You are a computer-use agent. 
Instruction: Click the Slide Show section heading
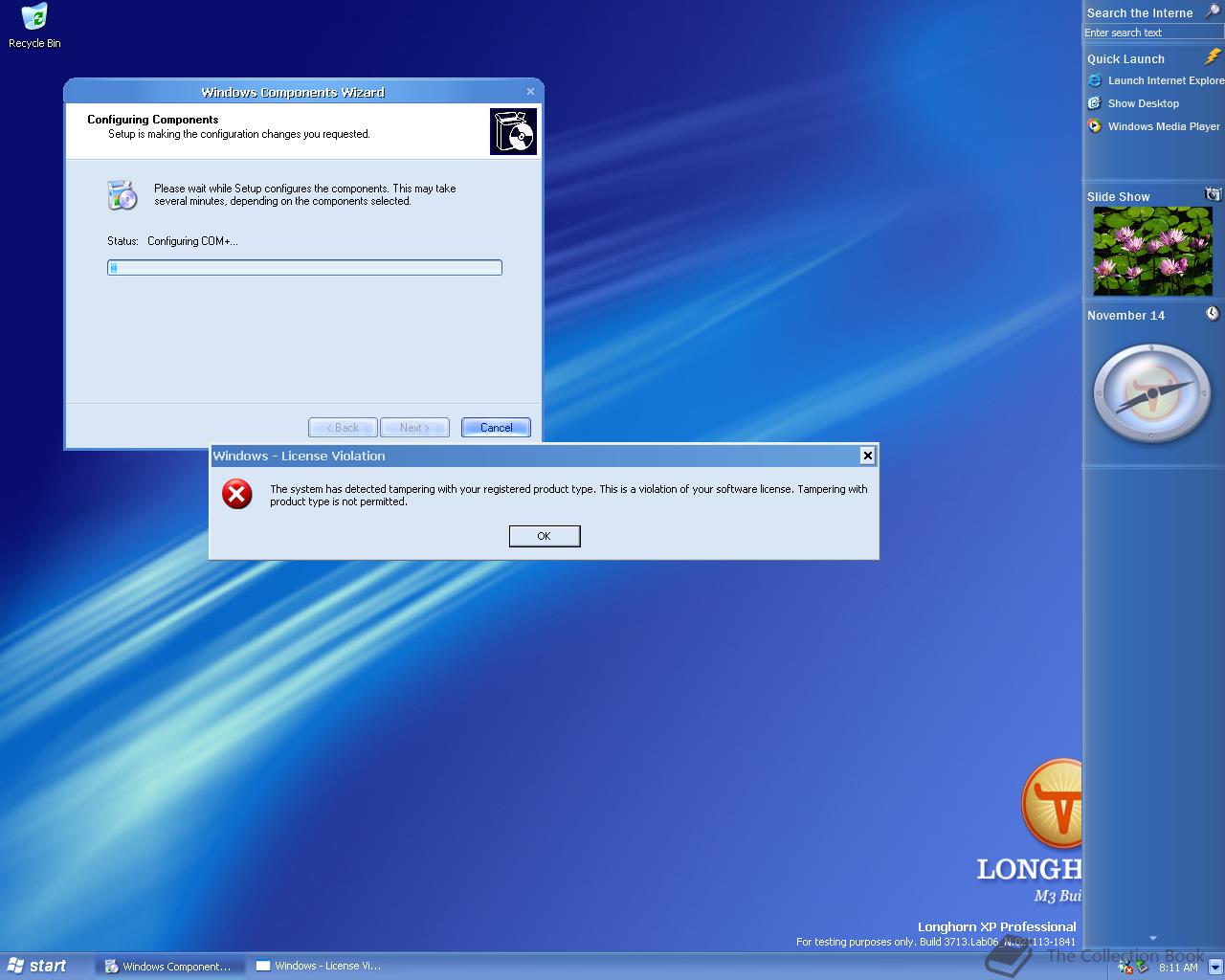pos(1119,196)
